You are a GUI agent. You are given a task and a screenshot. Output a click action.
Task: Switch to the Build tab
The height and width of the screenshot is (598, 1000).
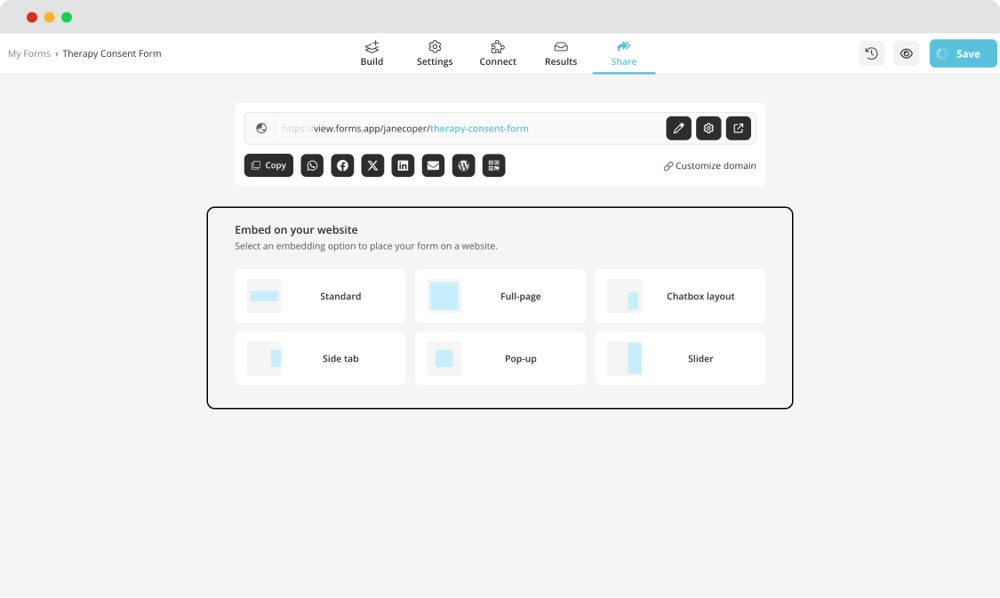click(x=372, y=54)
